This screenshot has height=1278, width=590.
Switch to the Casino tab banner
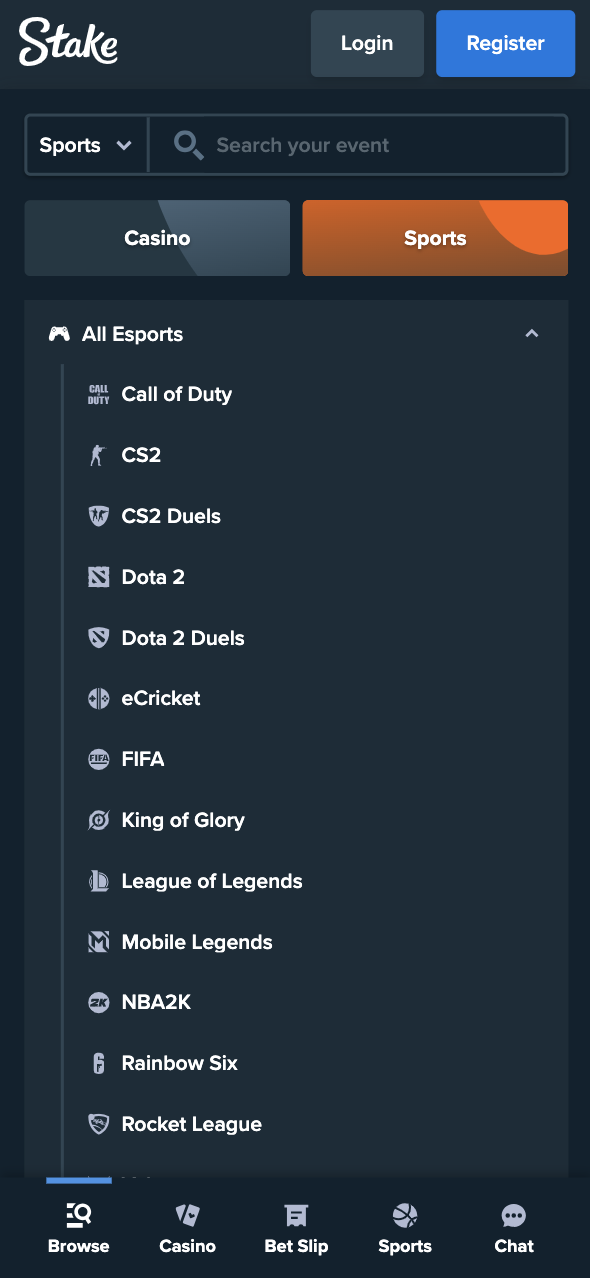tap(157, 238)
